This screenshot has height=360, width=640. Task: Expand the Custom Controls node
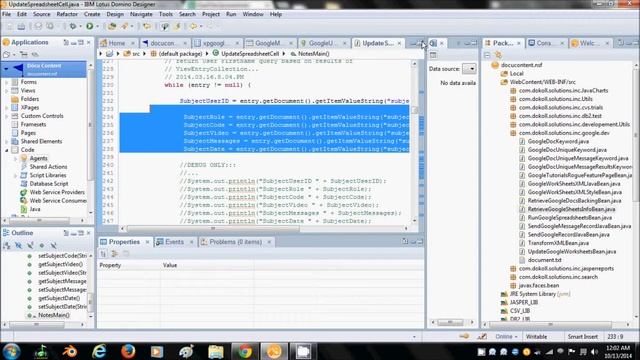click(x=7, y=116)
